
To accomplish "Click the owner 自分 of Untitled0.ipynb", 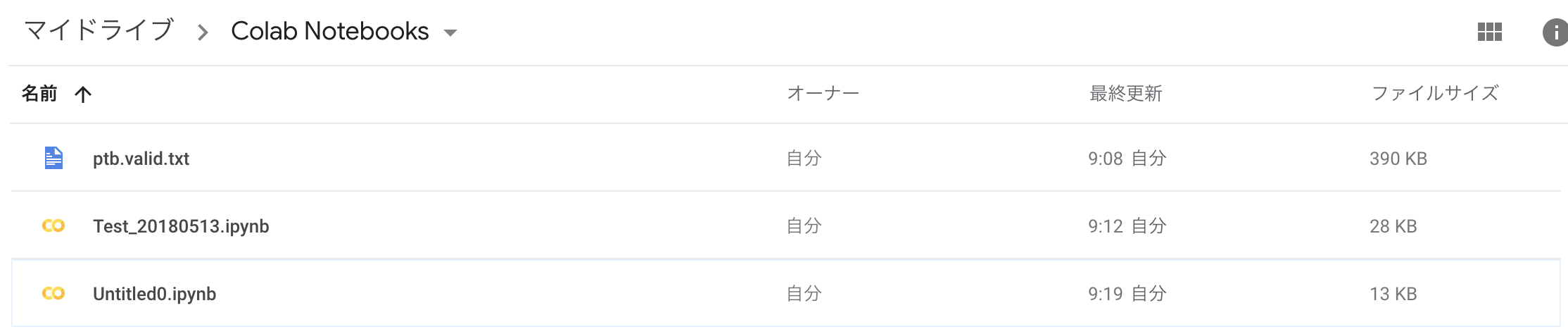I will 804,294.
